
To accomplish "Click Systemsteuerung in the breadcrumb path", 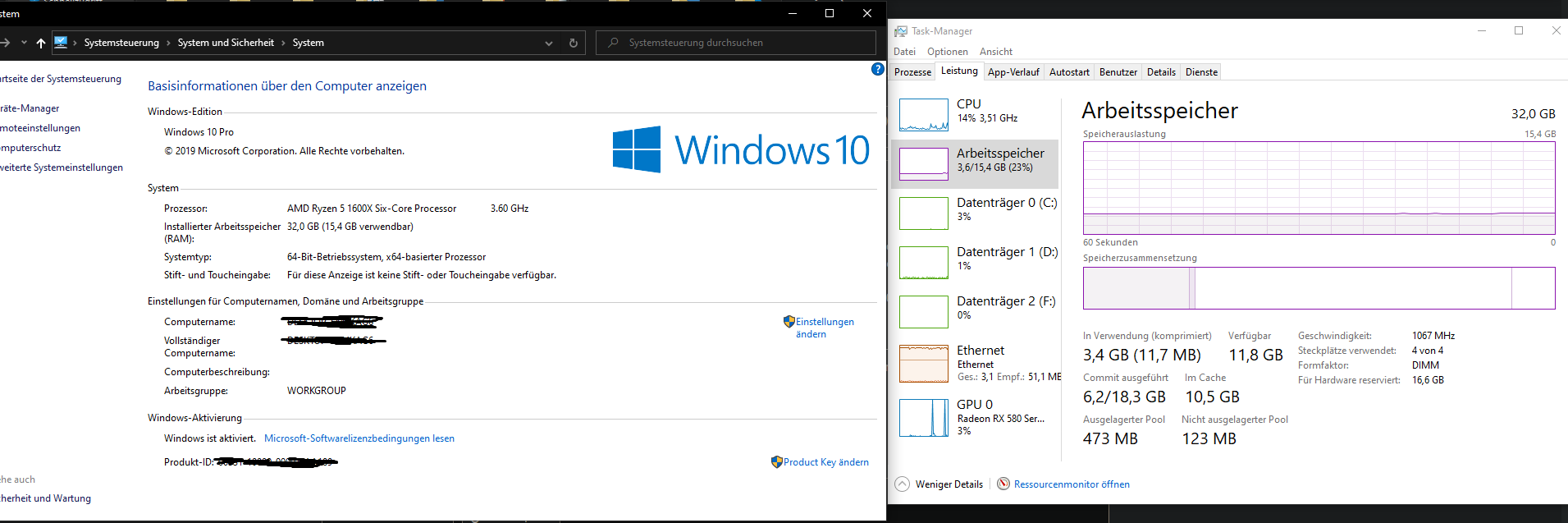I will (121, 43).
